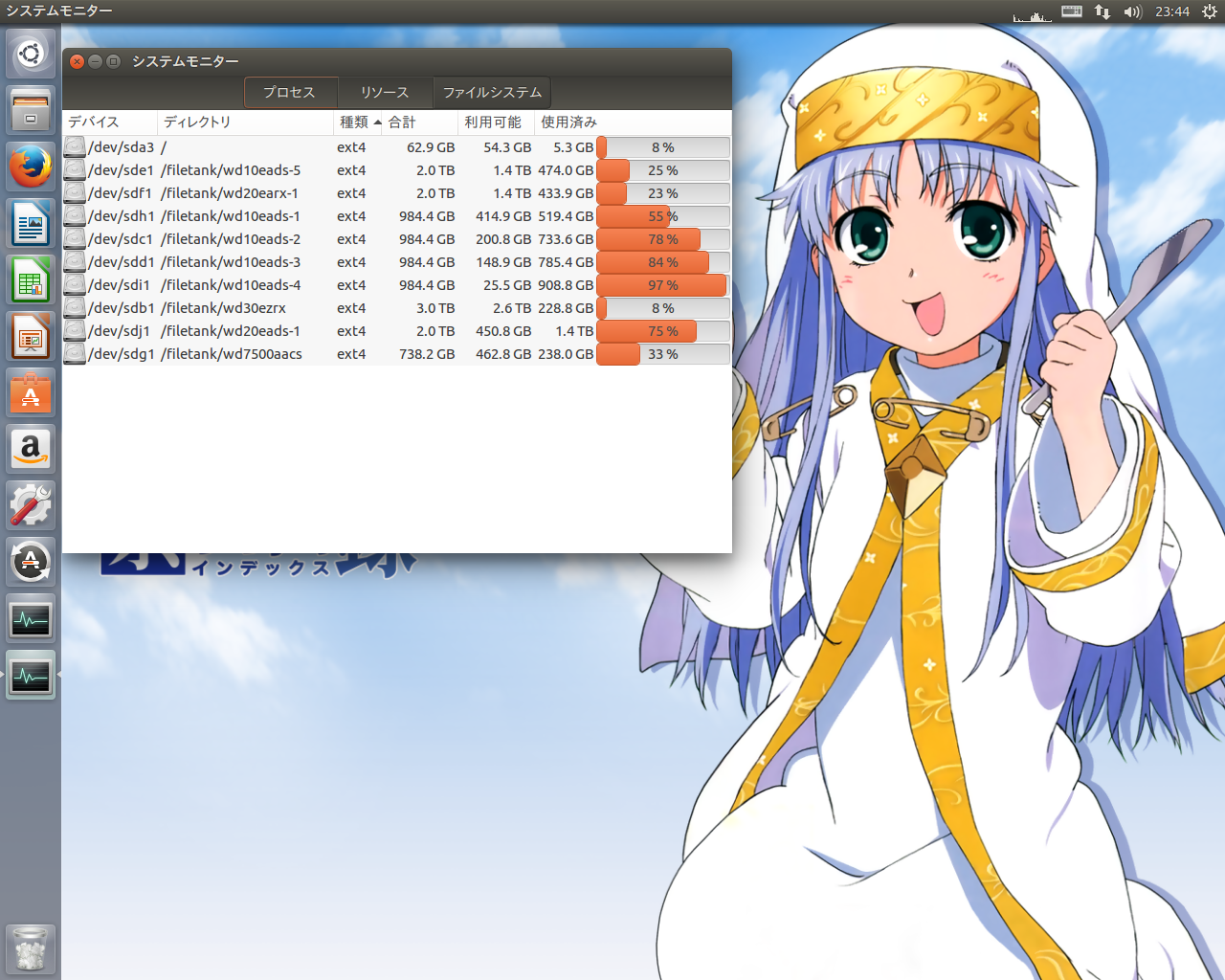Click the 55 % usage bar for /dev/sdh1

(x=663, y=216)
